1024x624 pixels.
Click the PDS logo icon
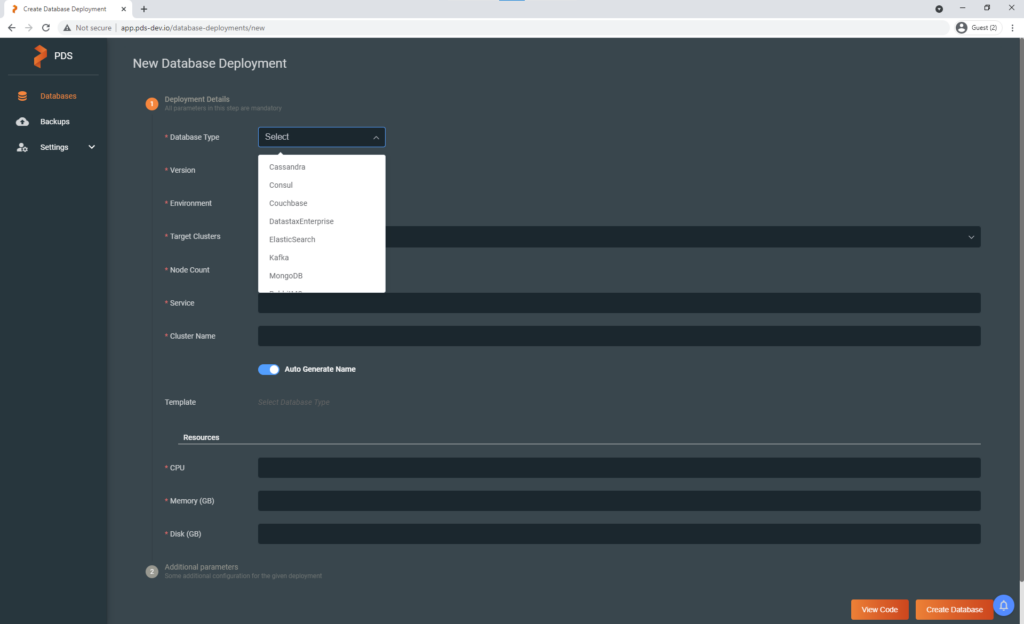tap(40, 56)
